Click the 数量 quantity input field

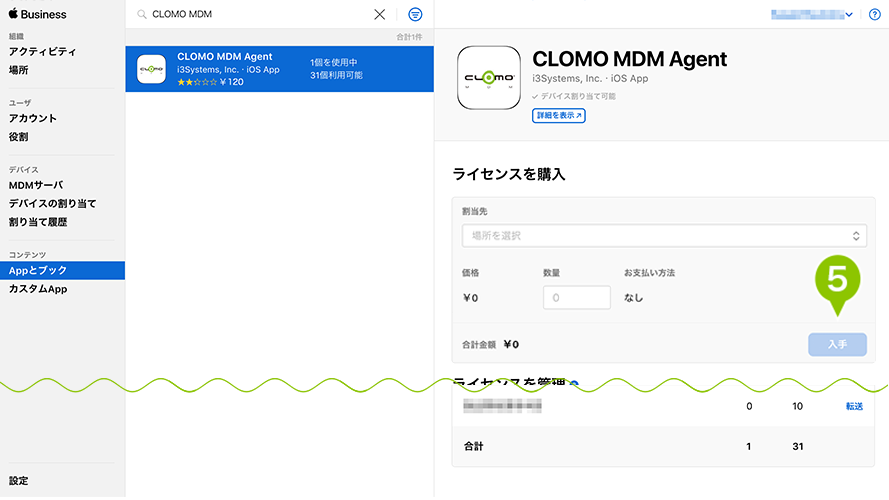click(x=577, y=298)
